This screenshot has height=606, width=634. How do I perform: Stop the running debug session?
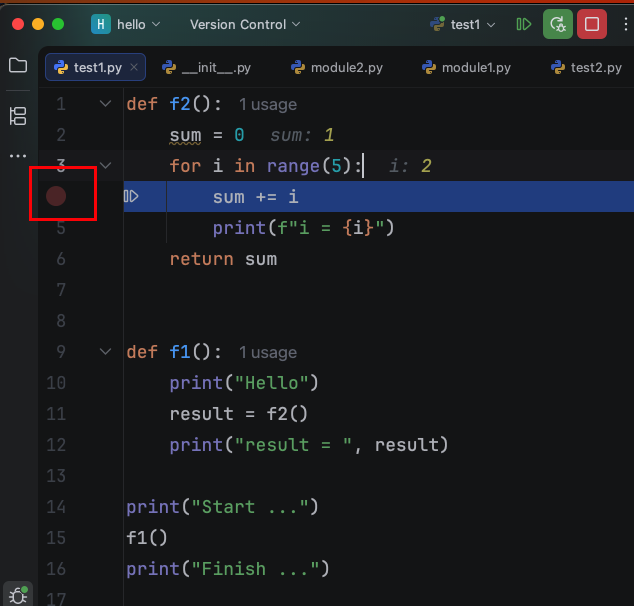592,24
